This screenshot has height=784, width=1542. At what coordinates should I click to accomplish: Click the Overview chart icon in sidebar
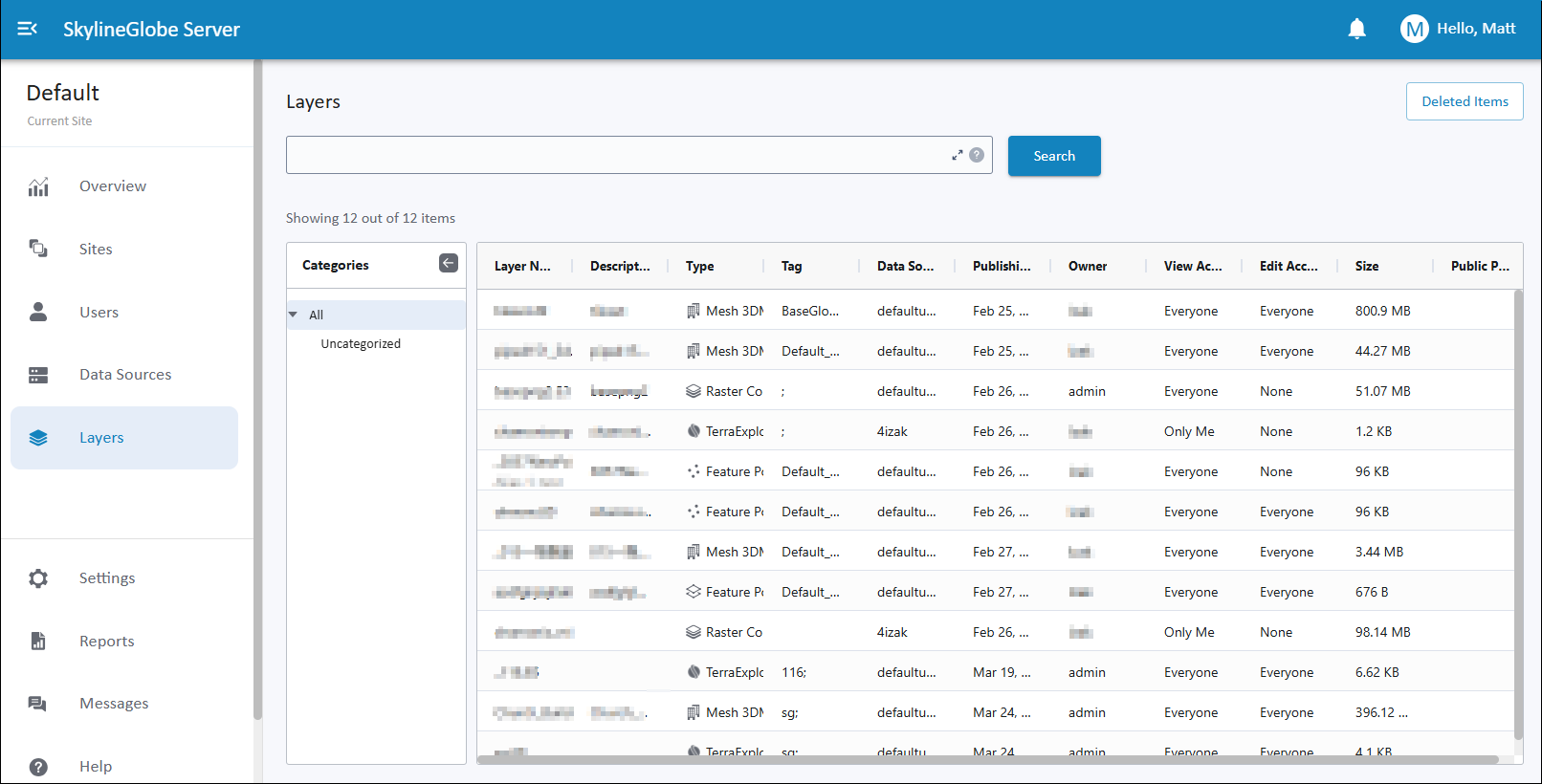pyautogui.click(x=38, y=186)
